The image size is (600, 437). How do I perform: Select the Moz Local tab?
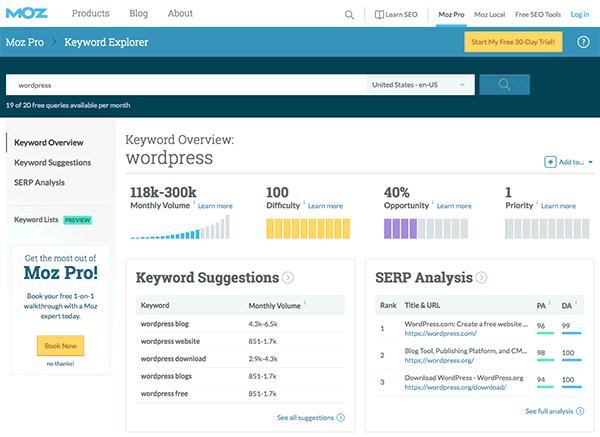(489, 15)
